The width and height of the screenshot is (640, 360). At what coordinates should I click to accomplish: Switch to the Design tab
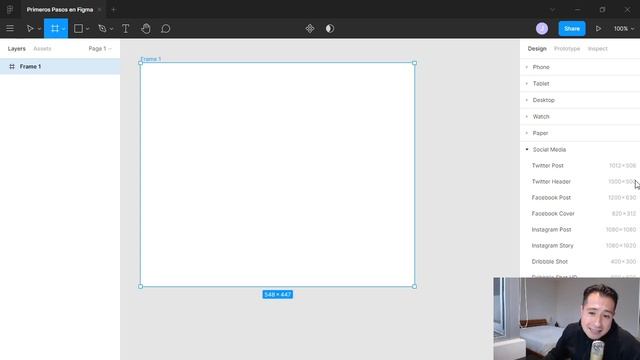point(537,49)
